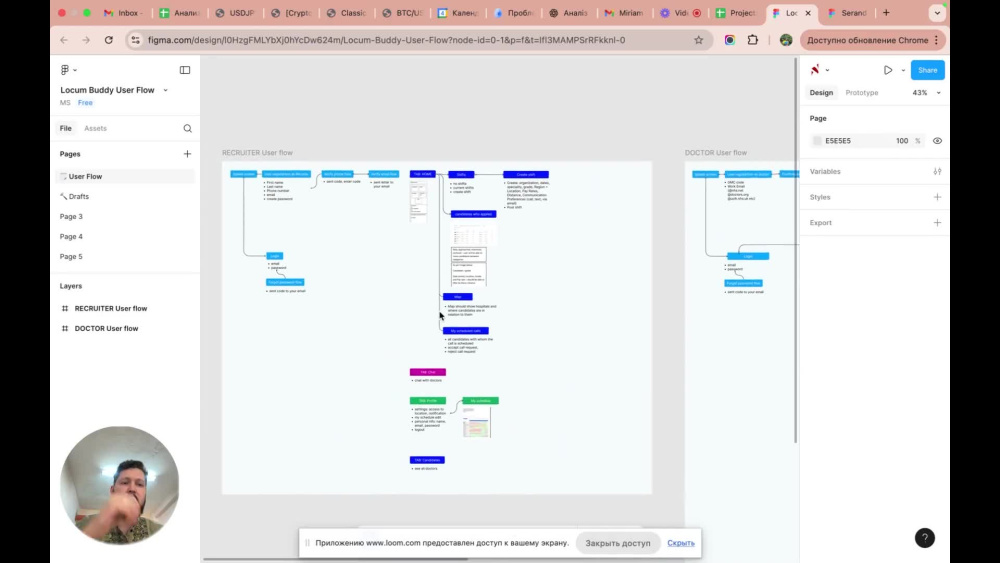
Task: Switch to the BTC/US browser tab
Action: pos(404,13)
